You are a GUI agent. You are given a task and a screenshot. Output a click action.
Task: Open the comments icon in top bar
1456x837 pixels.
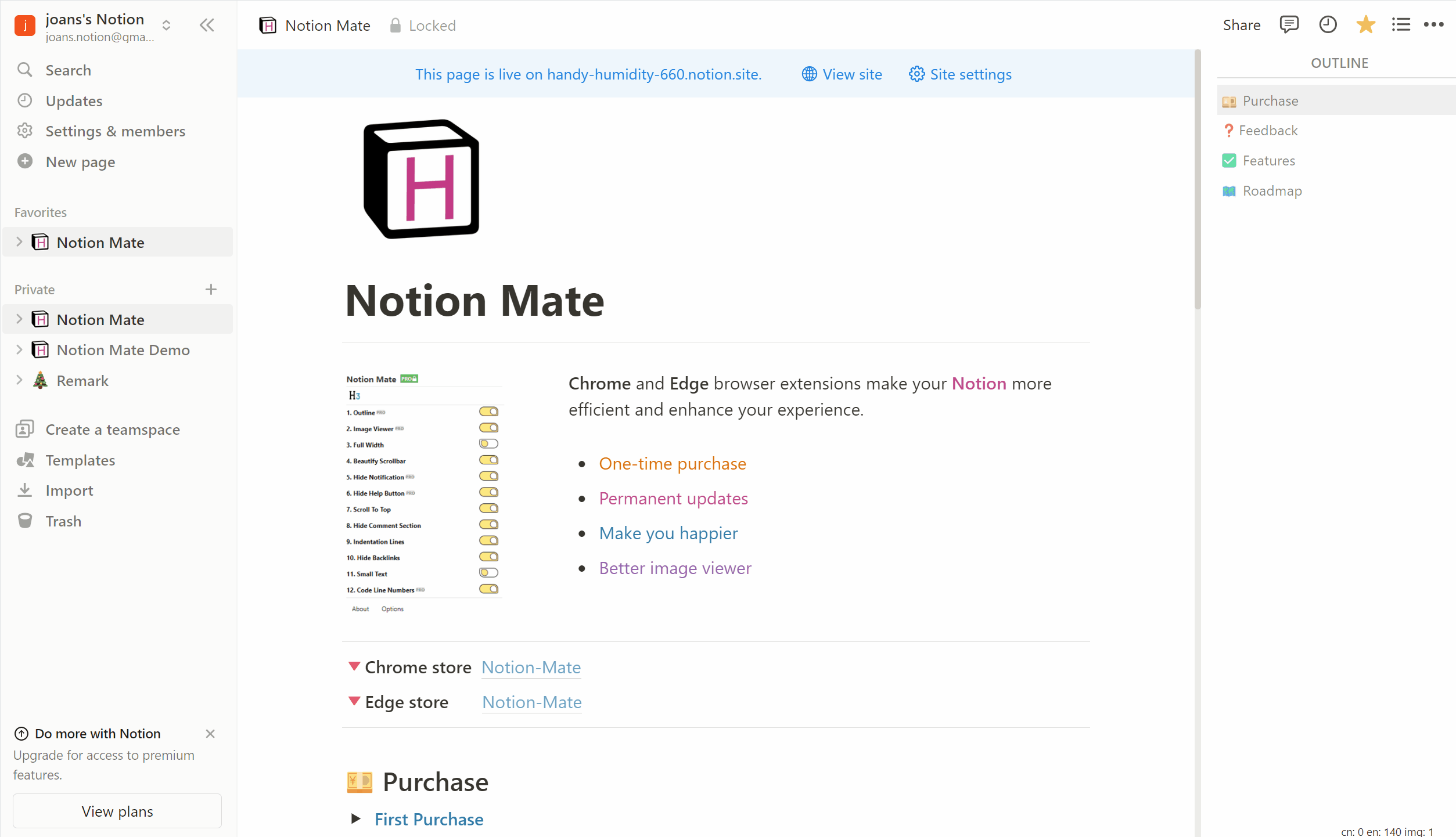tap(1289, 24)
